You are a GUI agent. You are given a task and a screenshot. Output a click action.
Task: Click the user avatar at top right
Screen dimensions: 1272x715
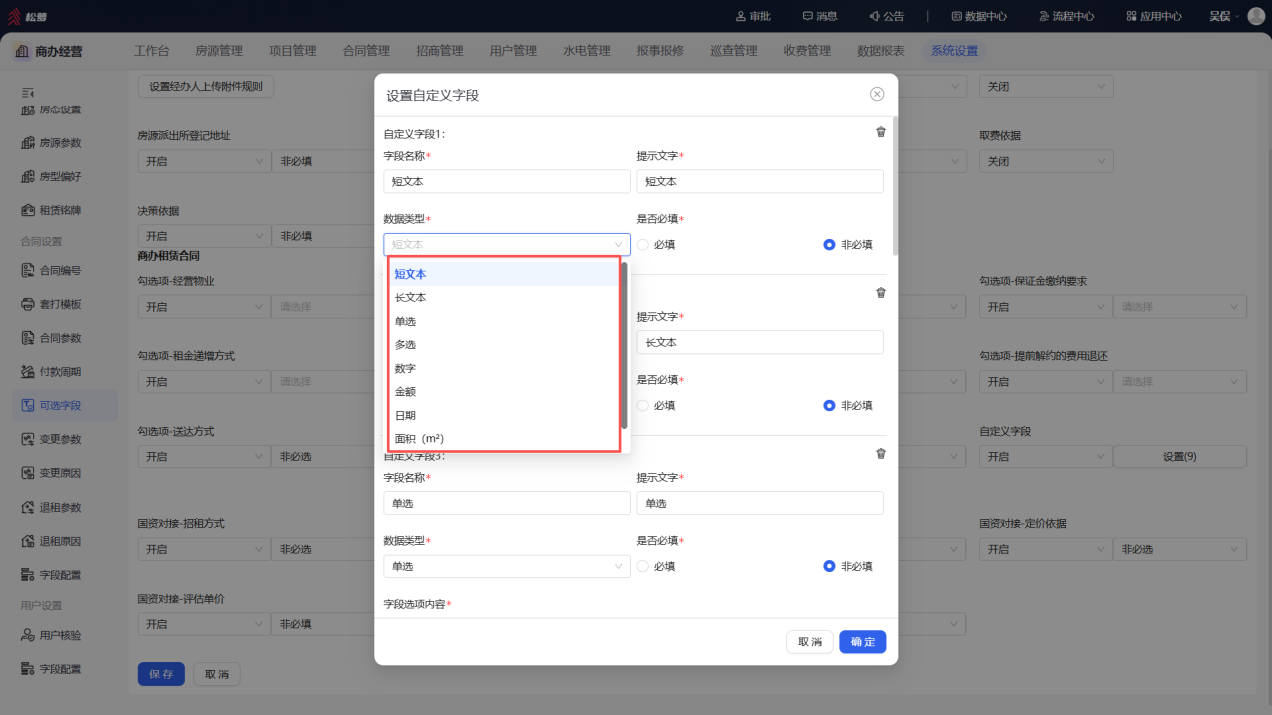pos(1256,16)
